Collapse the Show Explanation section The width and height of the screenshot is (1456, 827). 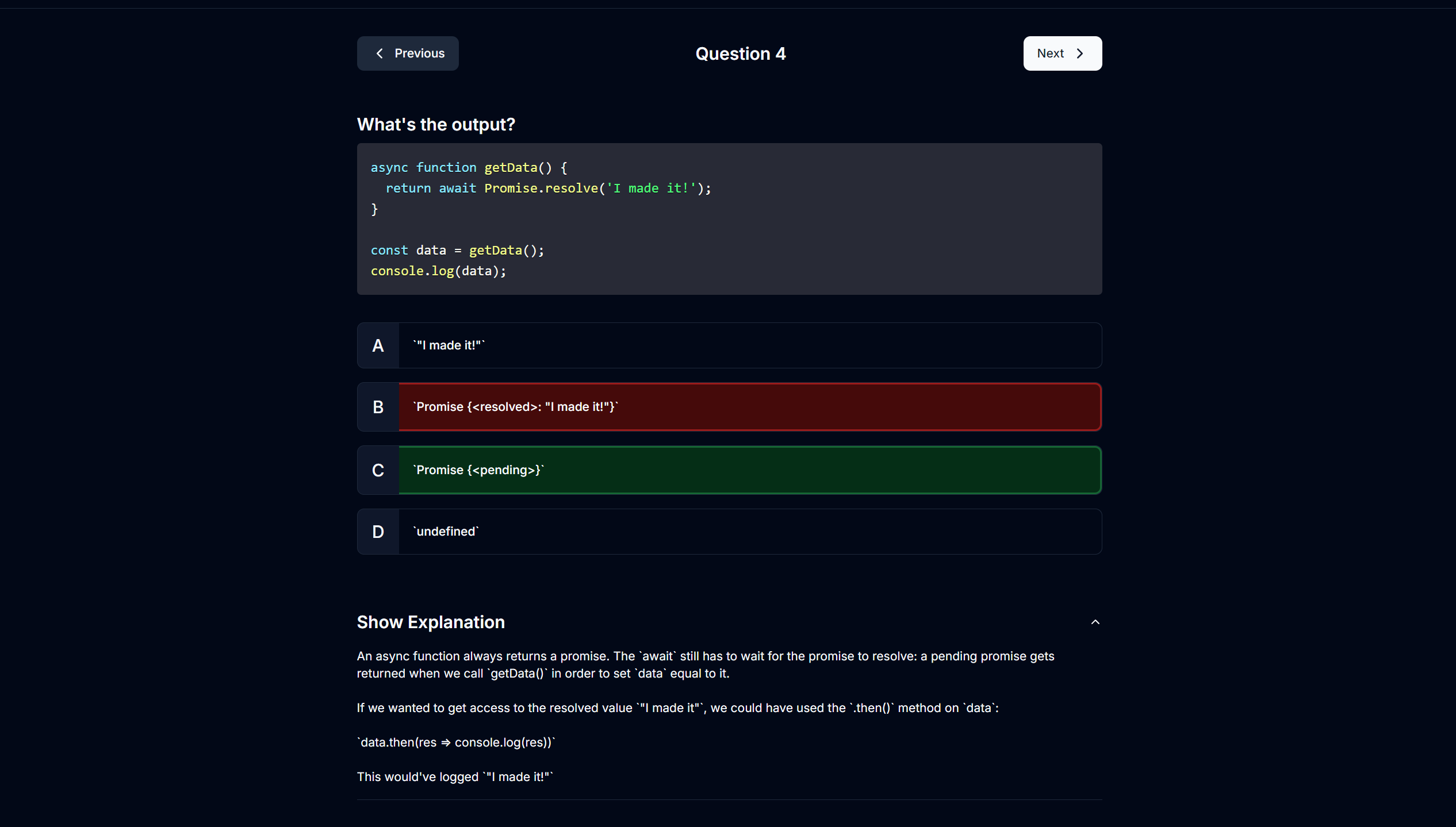point(729,622)
